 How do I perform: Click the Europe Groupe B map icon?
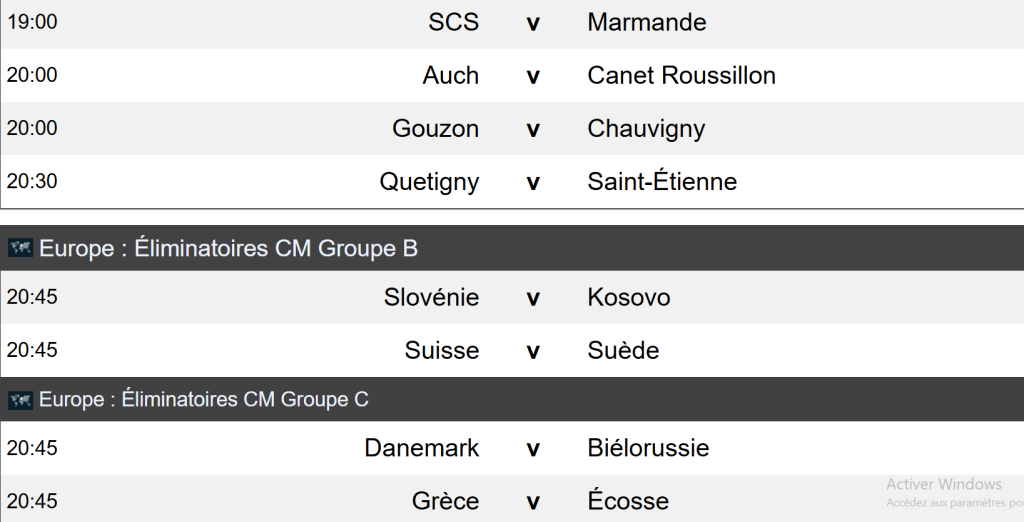[x=20, y=249]
